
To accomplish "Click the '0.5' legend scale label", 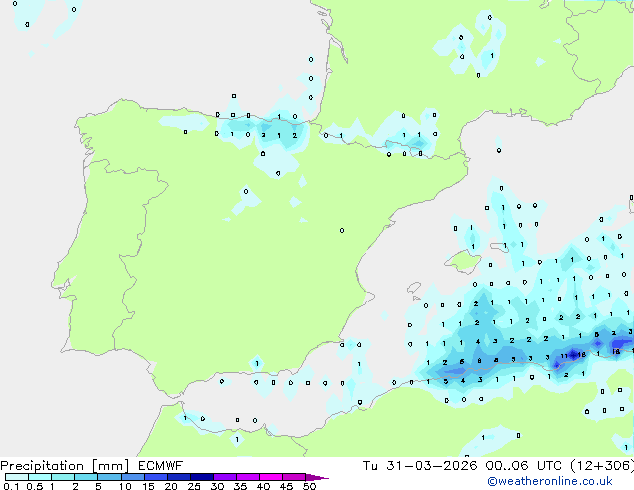I will coord(35,486).
